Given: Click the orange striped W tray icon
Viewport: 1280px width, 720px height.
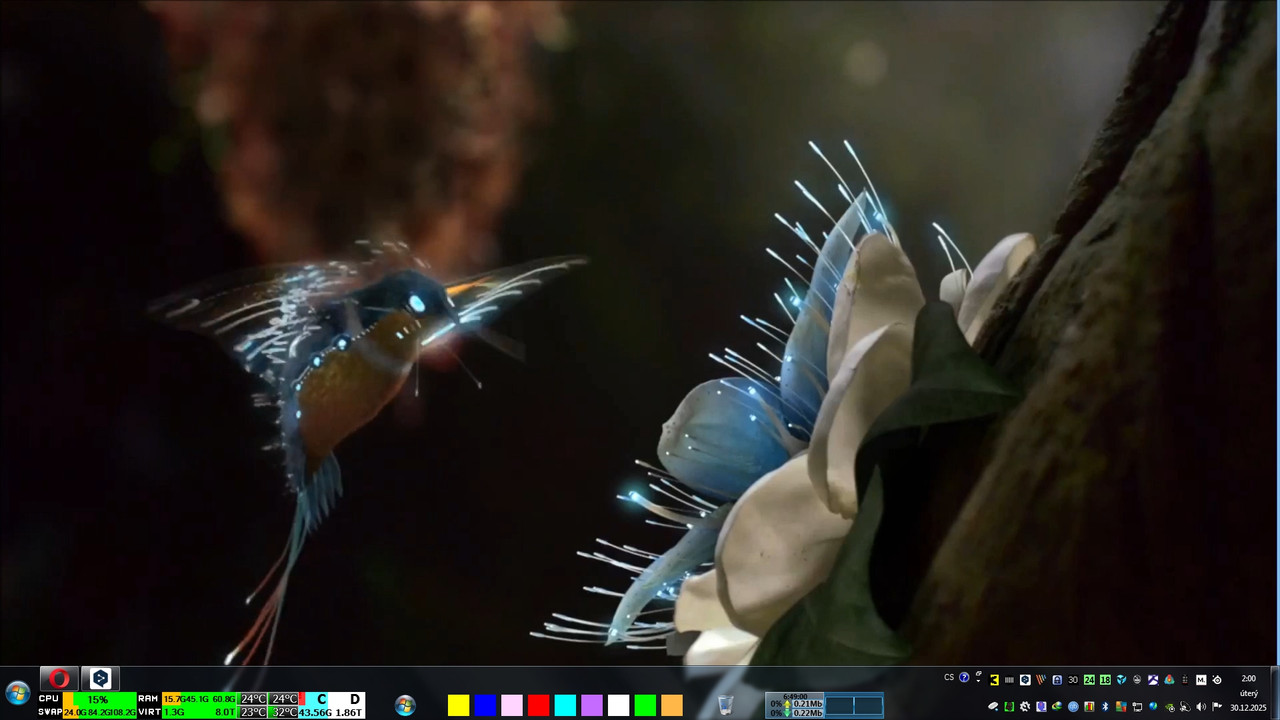Looking at the screenshot, I should 1041,680.
